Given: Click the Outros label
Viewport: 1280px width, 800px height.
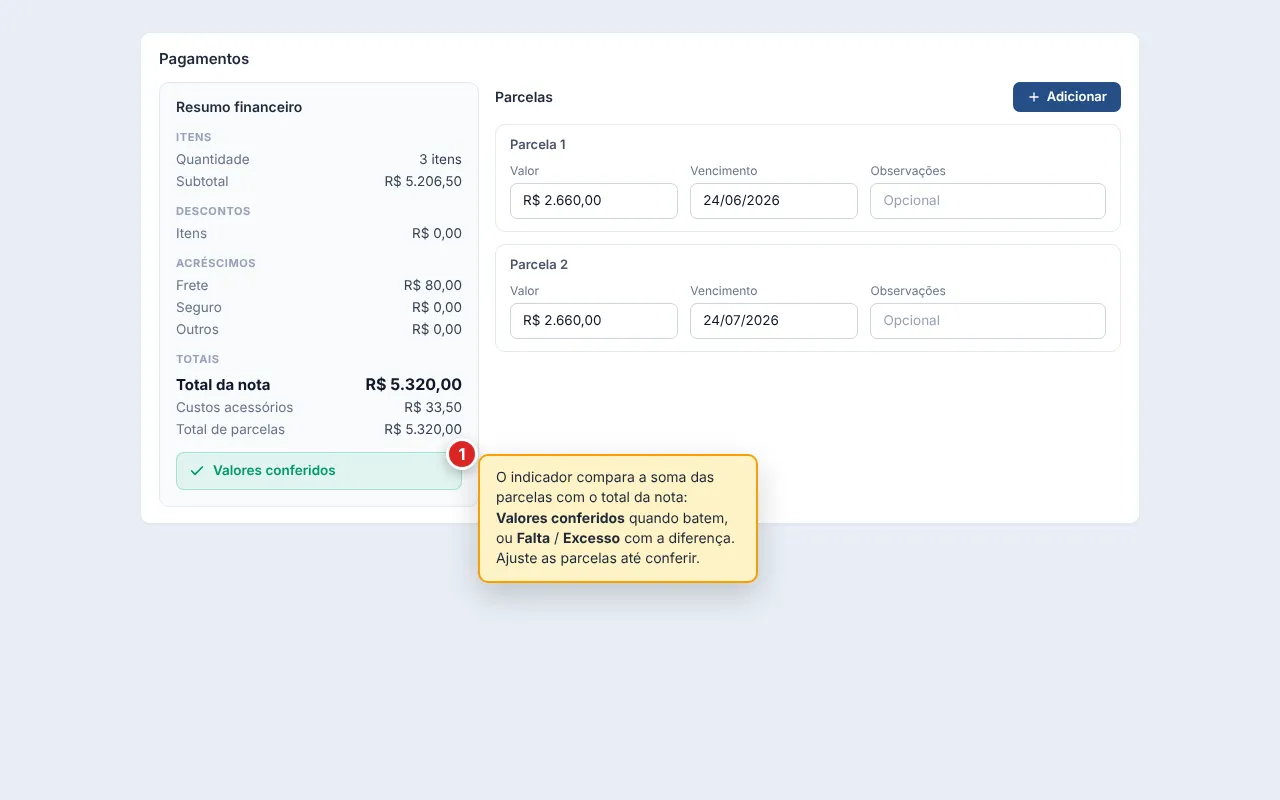Looking at the screenshot, I should tap(197, 330).
